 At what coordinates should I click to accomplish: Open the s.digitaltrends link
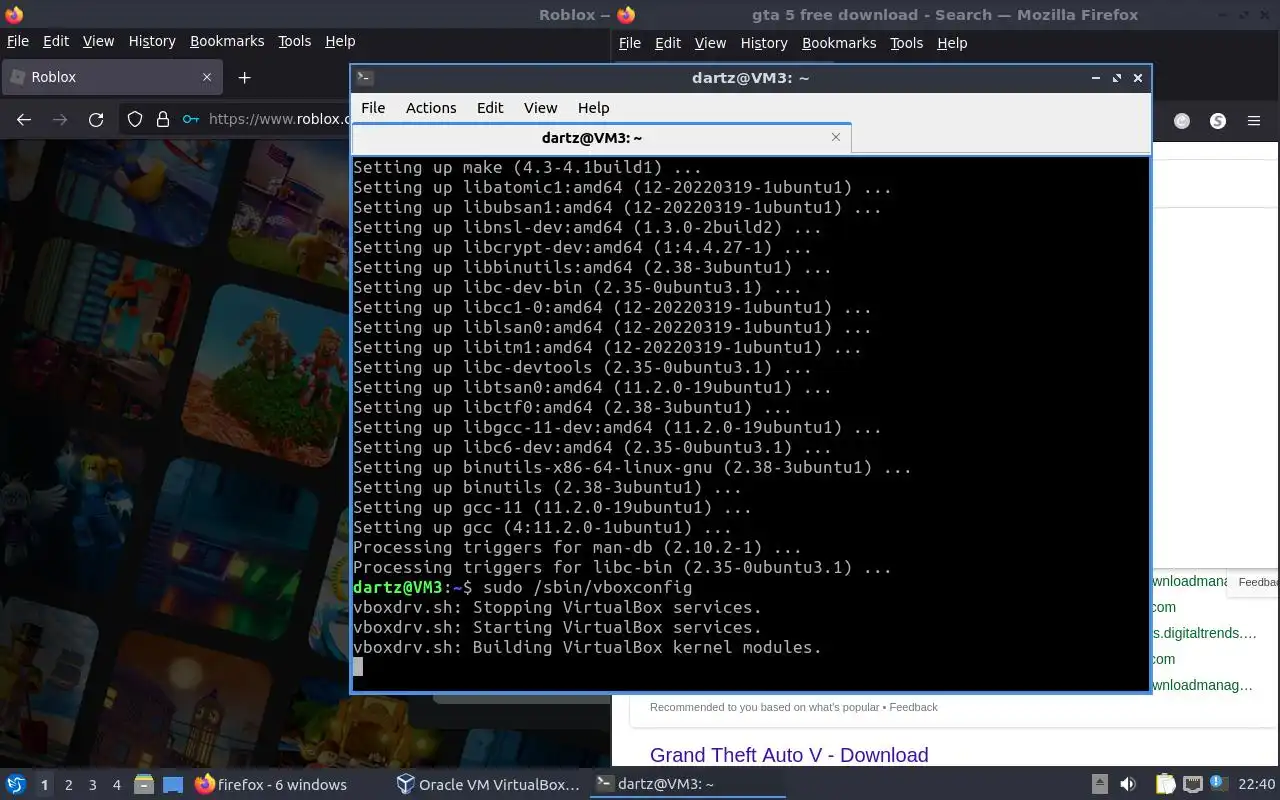(1204, 633)
